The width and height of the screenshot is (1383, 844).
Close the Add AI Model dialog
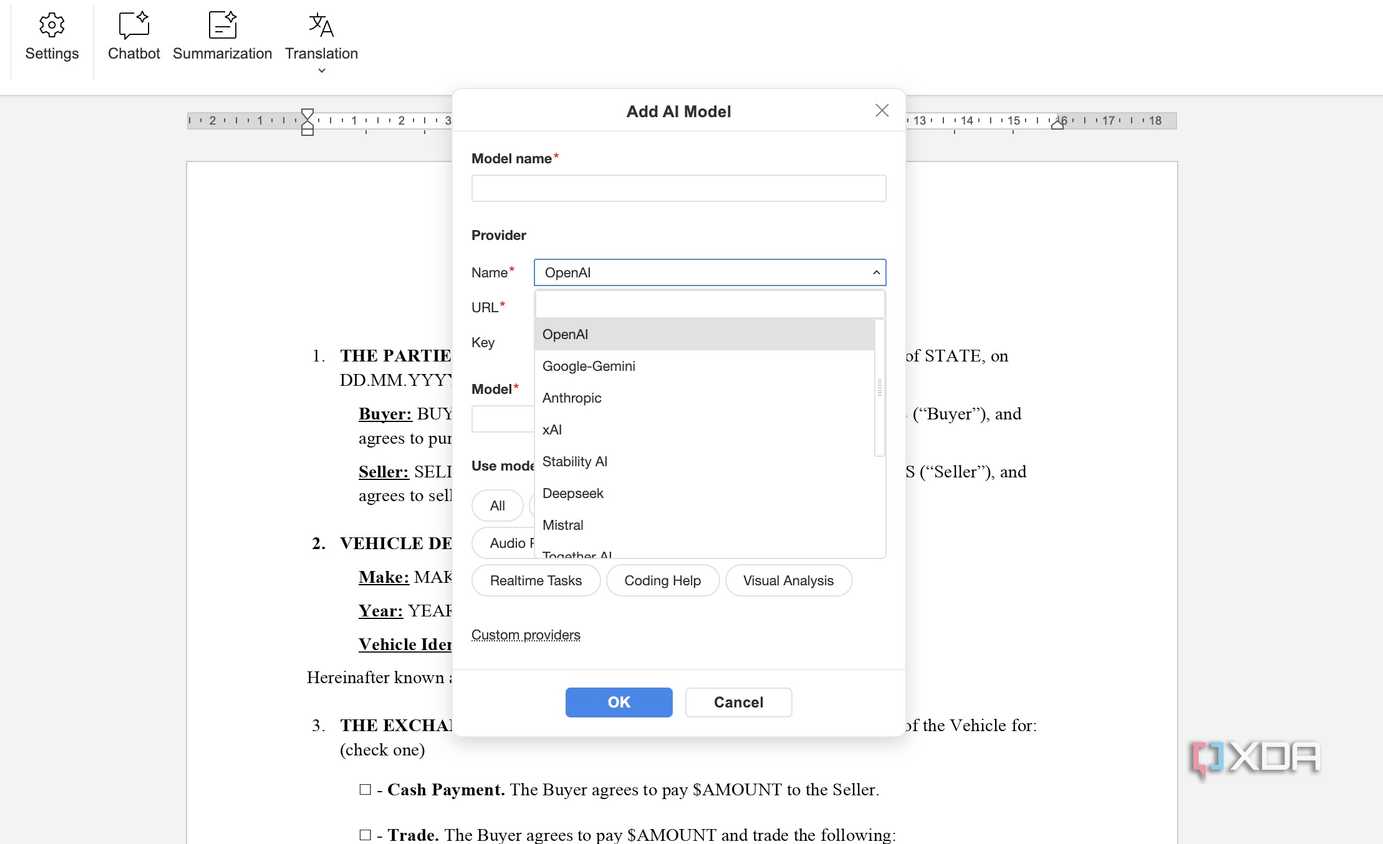click(x=882, y=111)
